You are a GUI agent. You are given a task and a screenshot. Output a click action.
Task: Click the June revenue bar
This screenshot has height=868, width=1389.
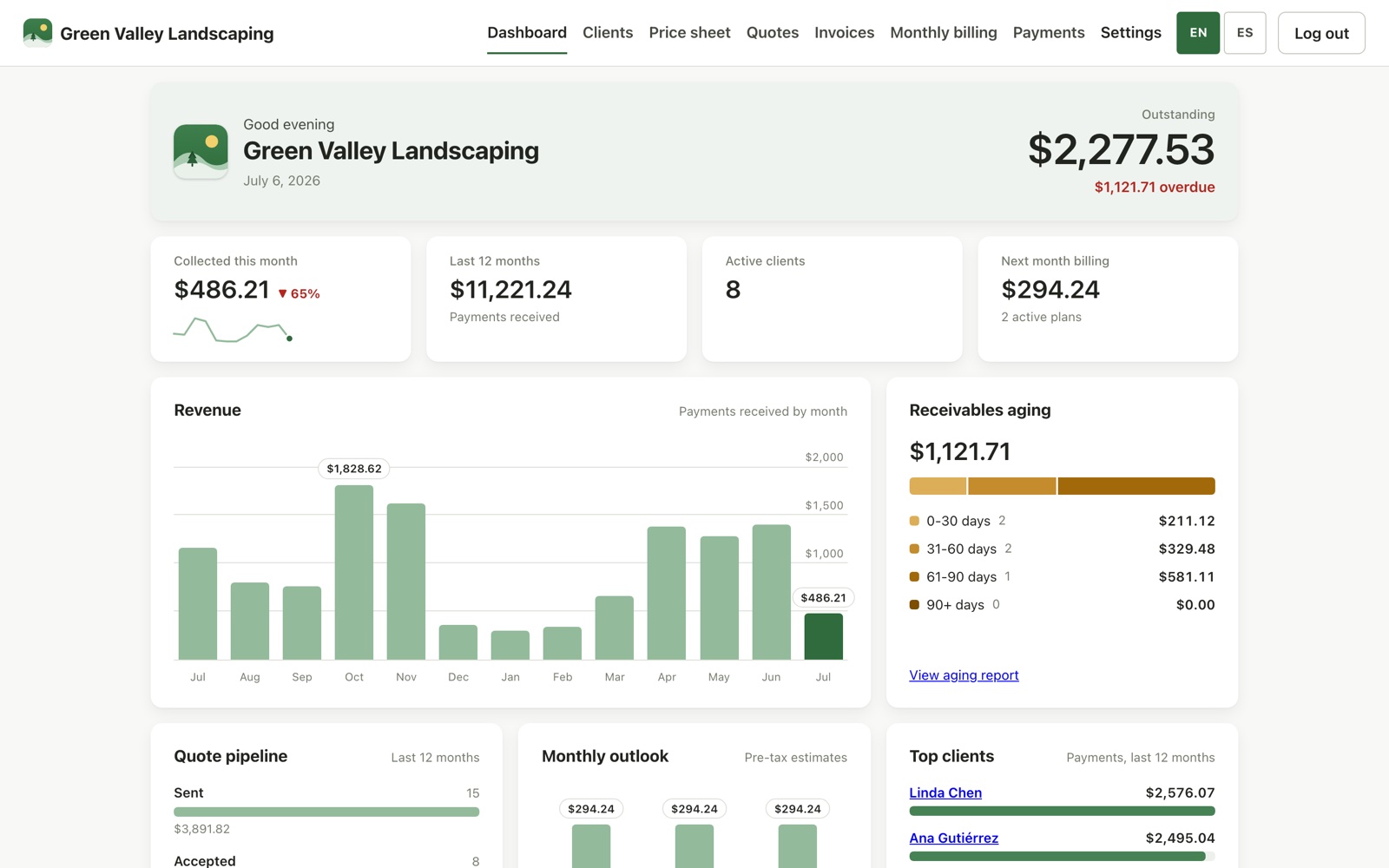click(x=771, y=592)
